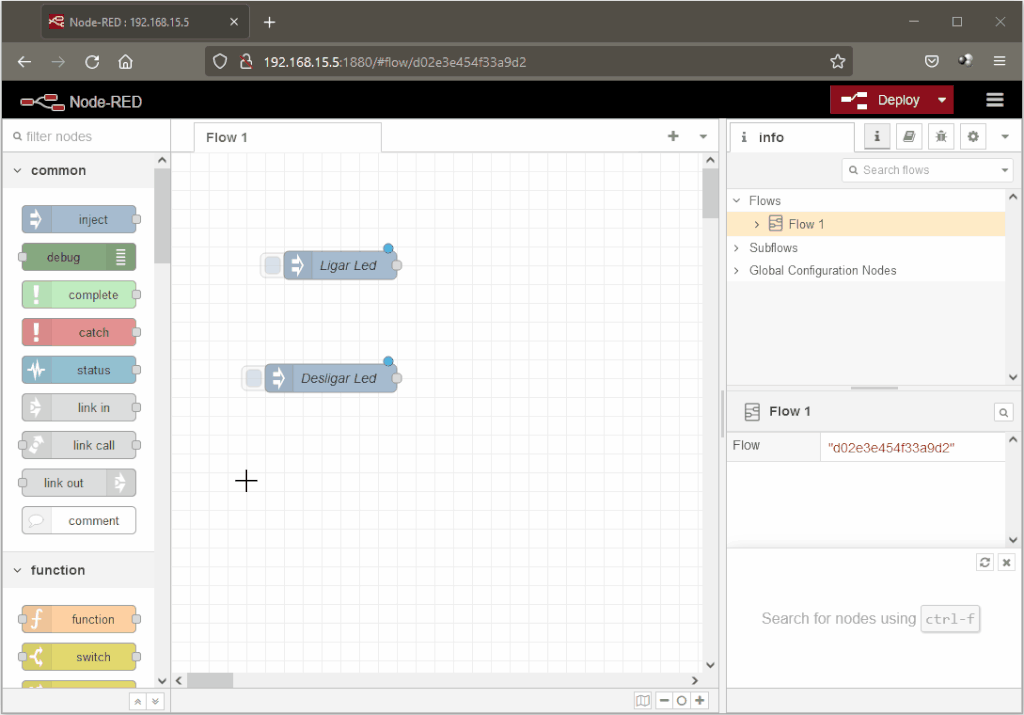Open the Deploy options dropdown arrow
The width and height of the screenshot is (1024, 715).
click(942, 100)
